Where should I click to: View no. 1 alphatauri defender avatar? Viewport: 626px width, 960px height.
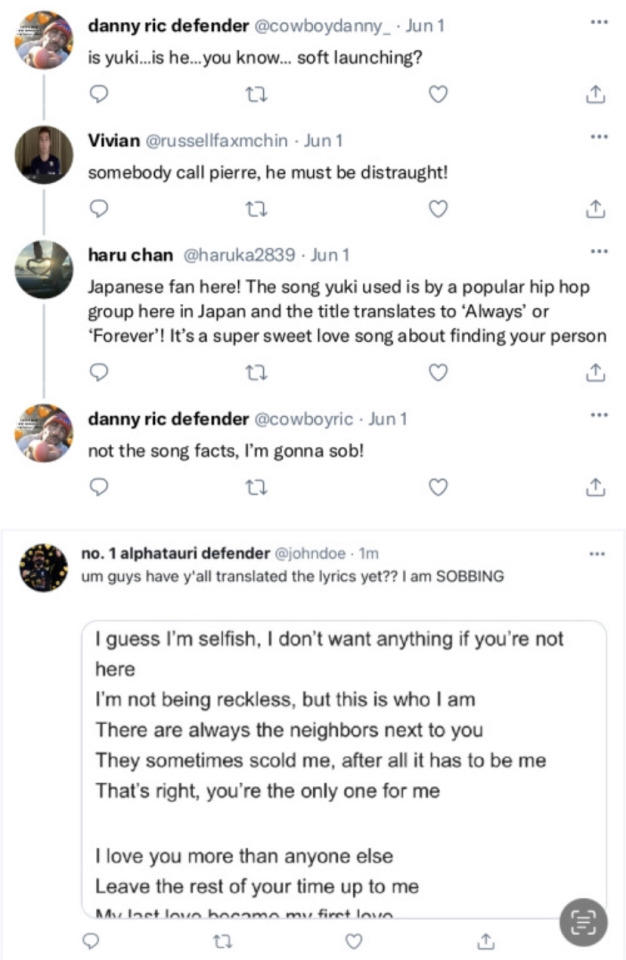coord(44,569)
